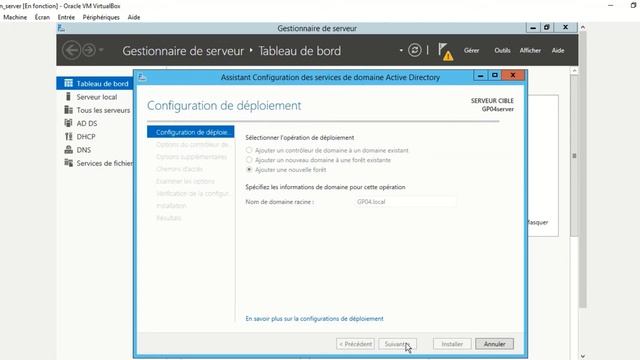This screenshot has width=640, height=360.
Task: Open the VirtualBox Périphériques menu
Action: 101,17
